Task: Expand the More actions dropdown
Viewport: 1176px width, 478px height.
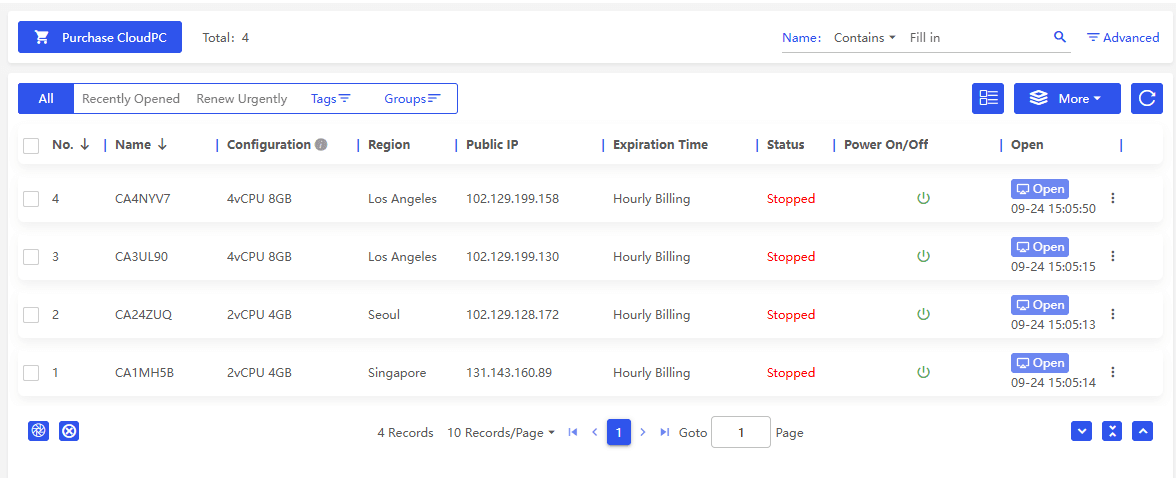Action: (x=1067, y=98)
